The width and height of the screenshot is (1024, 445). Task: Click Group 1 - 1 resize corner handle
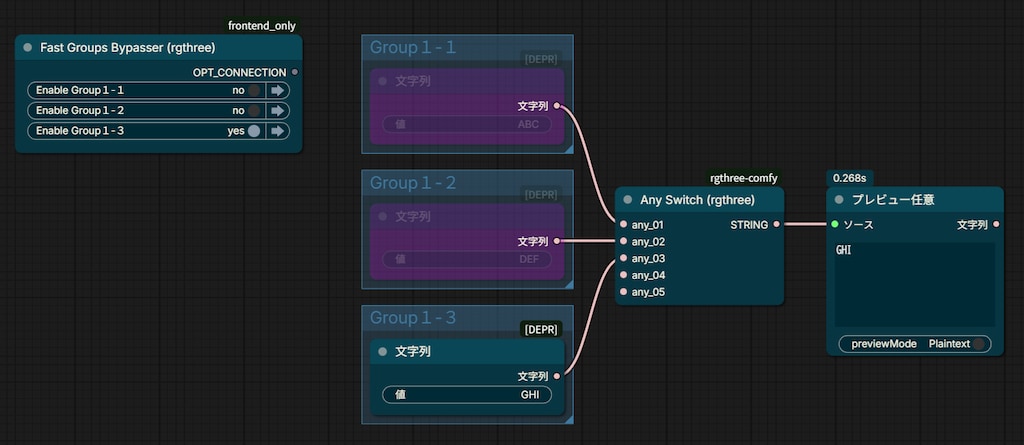coord(569,149)
